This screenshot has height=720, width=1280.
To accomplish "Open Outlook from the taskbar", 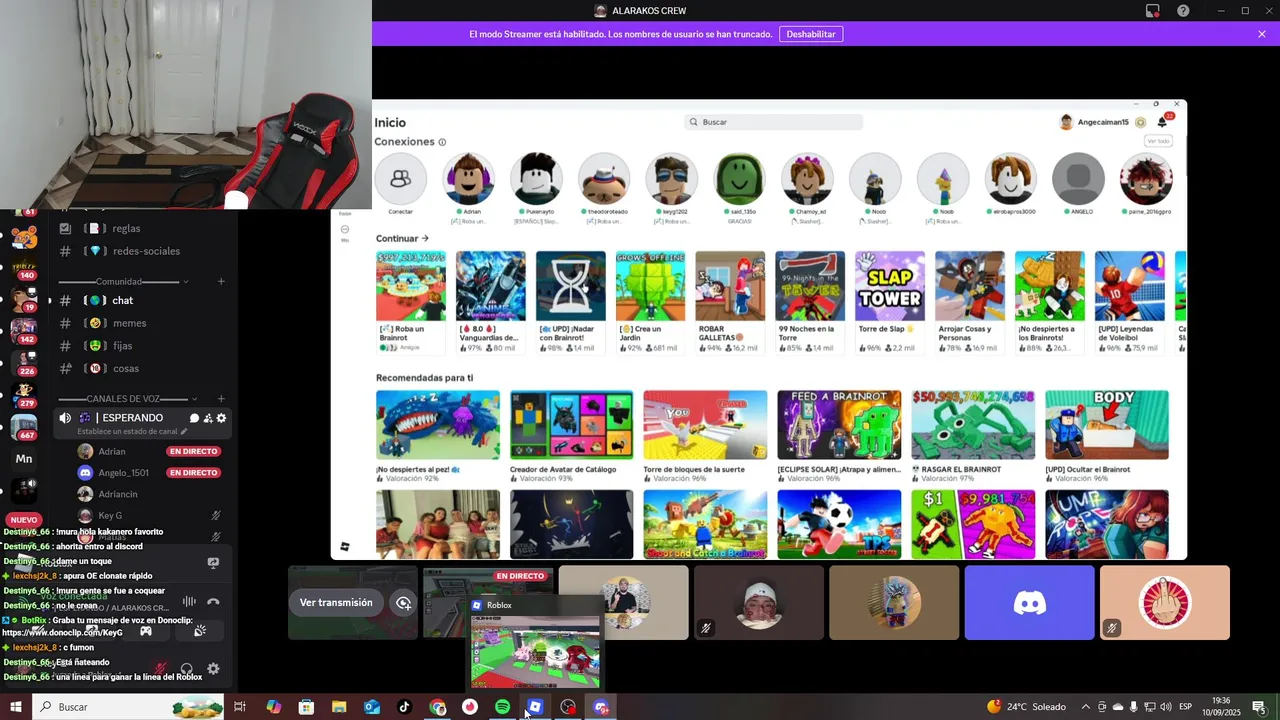I will click(372, 707).
